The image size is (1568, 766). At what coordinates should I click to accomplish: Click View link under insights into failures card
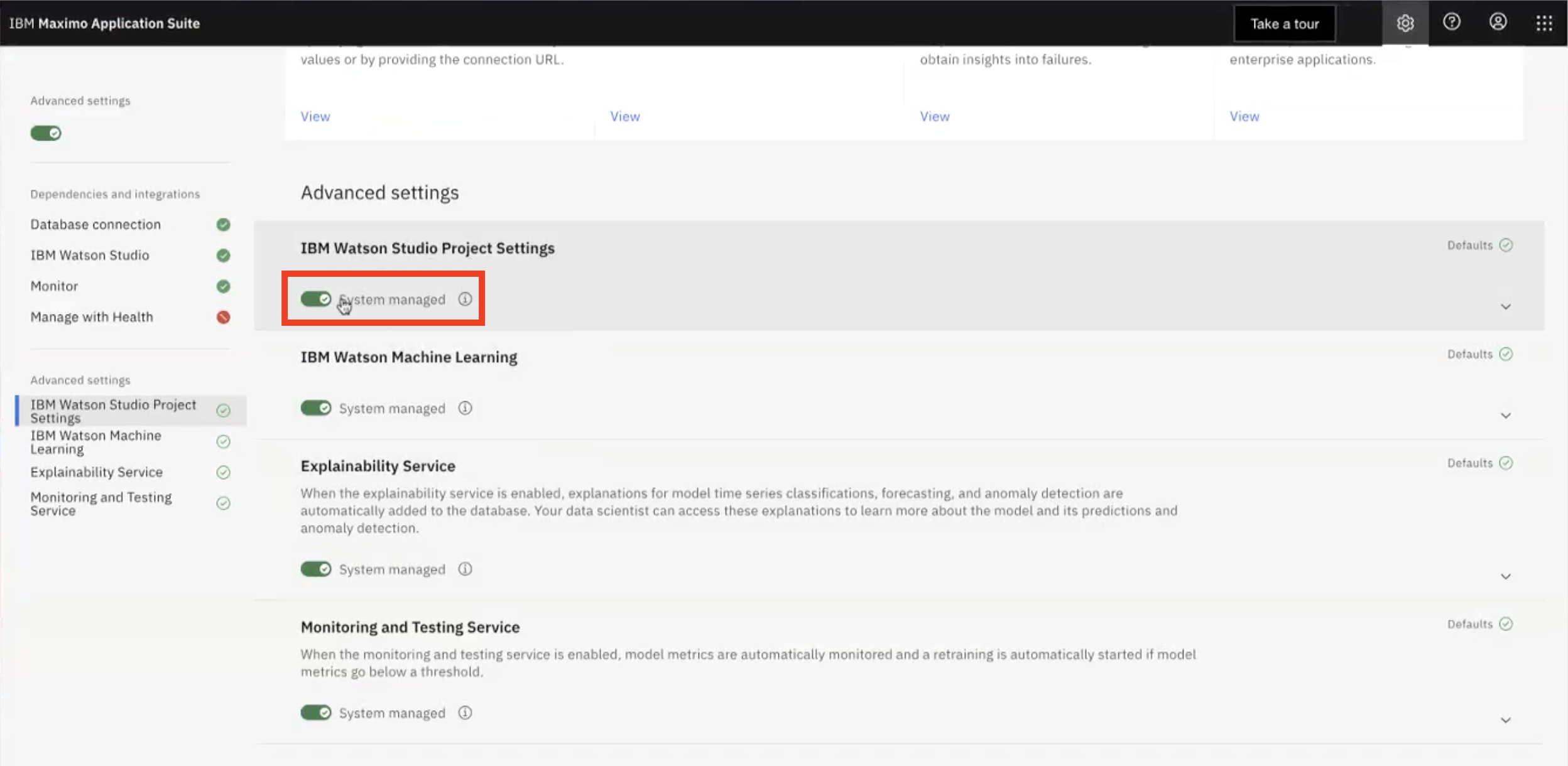935,116
